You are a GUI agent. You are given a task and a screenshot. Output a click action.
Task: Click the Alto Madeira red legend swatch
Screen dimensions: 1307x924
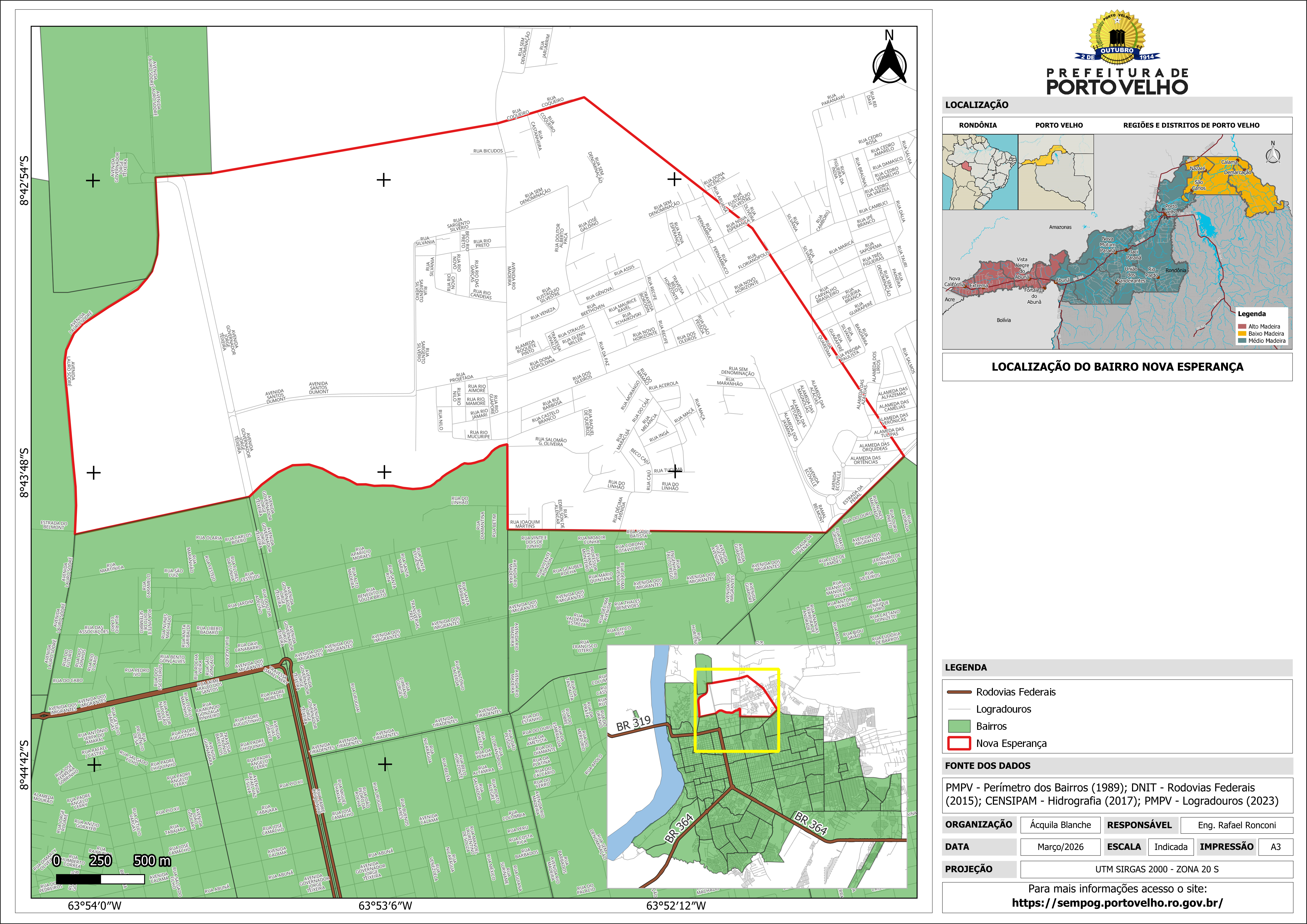[1242, 327]
